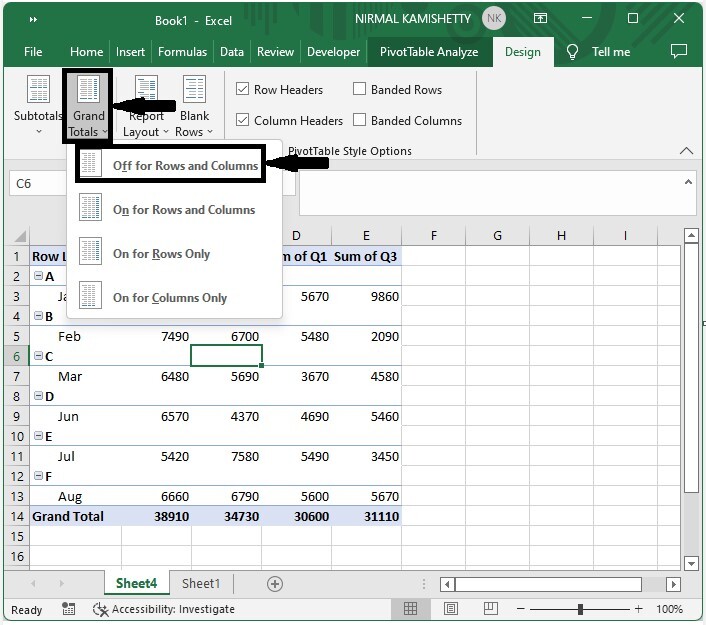This screenshot has height=625, width=706.
Task: Collapse group B in the pivot table
Action: (x=39, y=316)
